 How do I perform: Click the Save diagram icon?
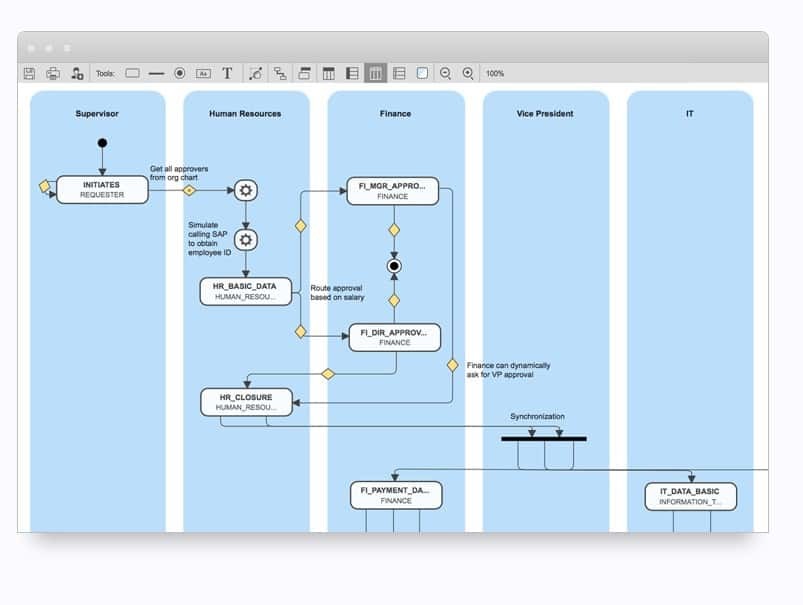[x=29, y=73]
